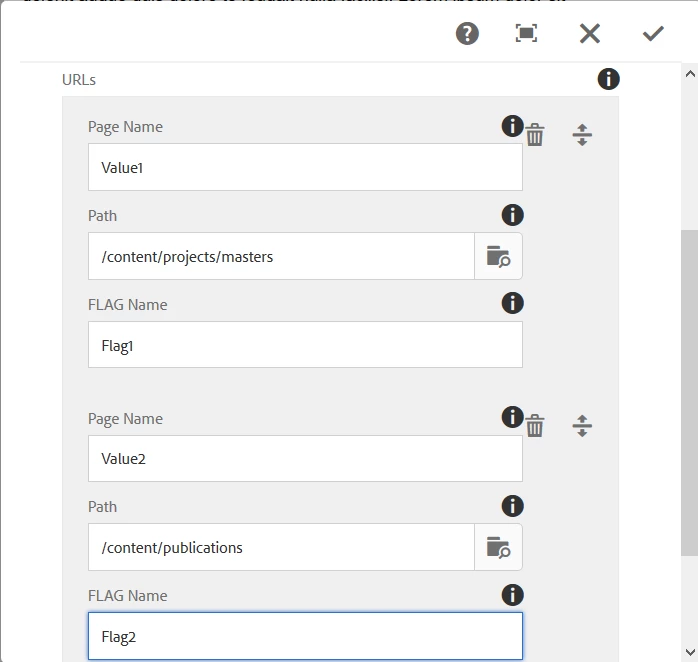Click the Path field with /content/projects/masters

click(x=281, y=257)
